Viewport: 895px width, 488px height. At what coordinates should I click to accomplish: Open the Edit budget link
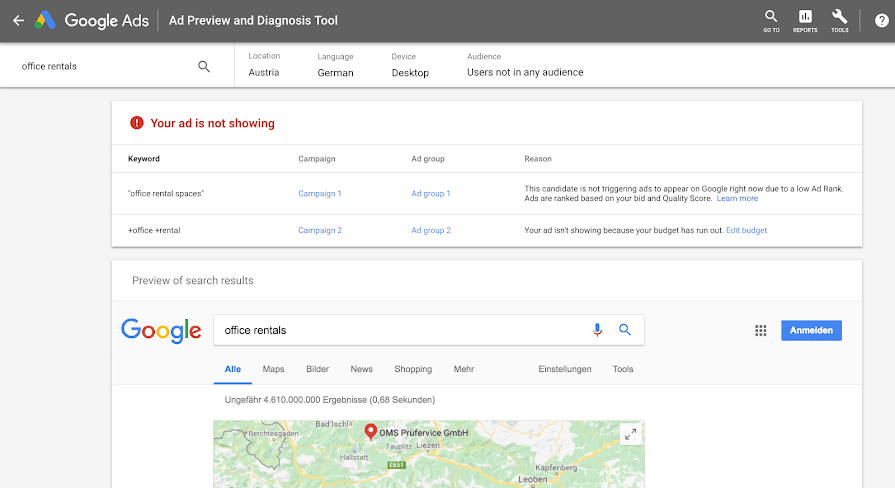(x=746, y=230)
